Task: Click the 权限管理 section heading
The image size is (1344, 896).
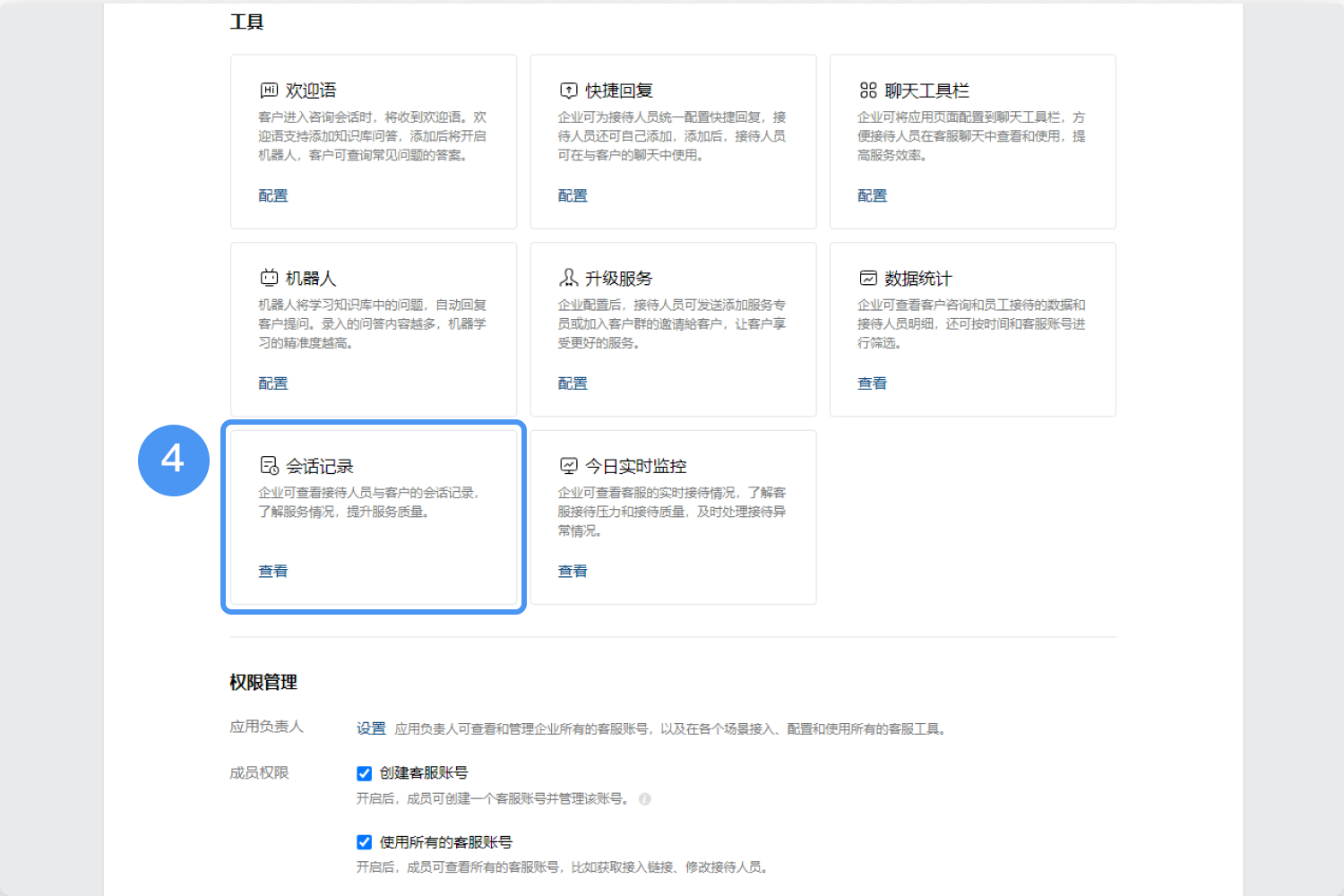Action: [x=263, y=682]
